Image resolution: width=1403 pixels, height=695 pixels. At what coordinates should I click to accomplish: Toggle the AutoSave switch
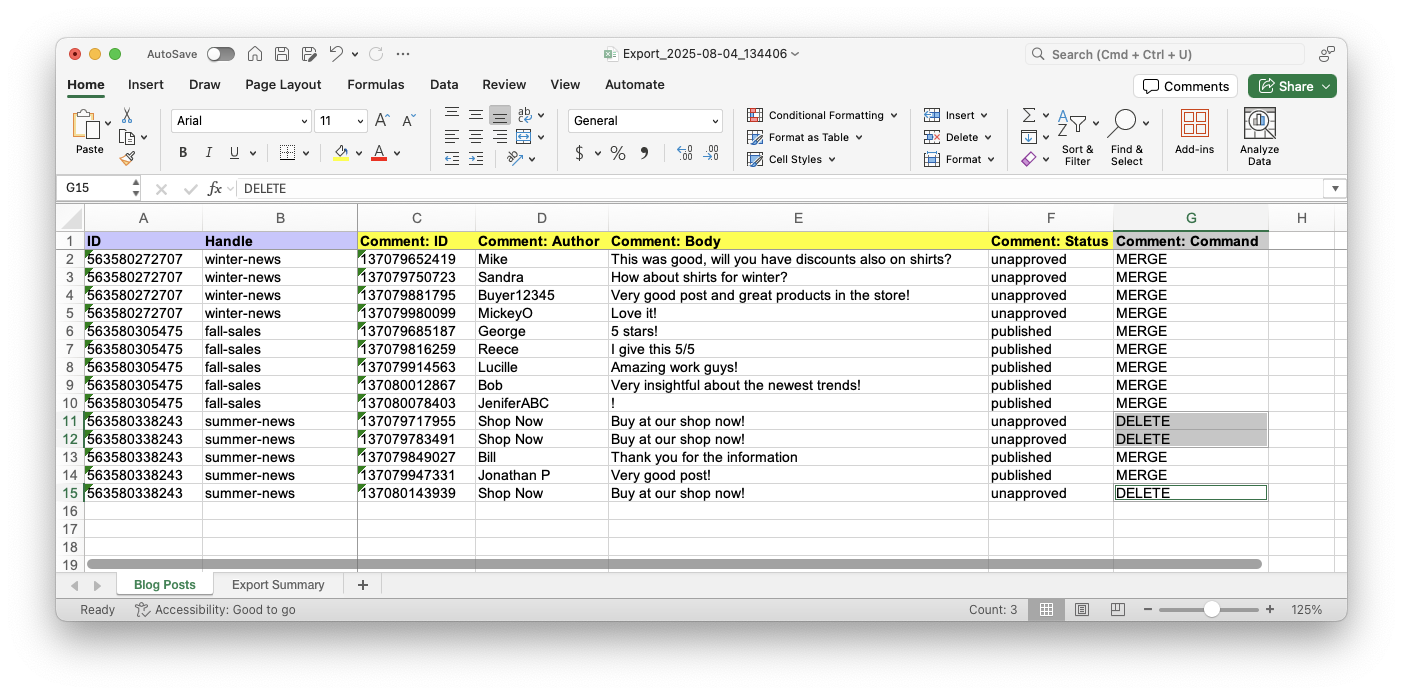point(220,54)
